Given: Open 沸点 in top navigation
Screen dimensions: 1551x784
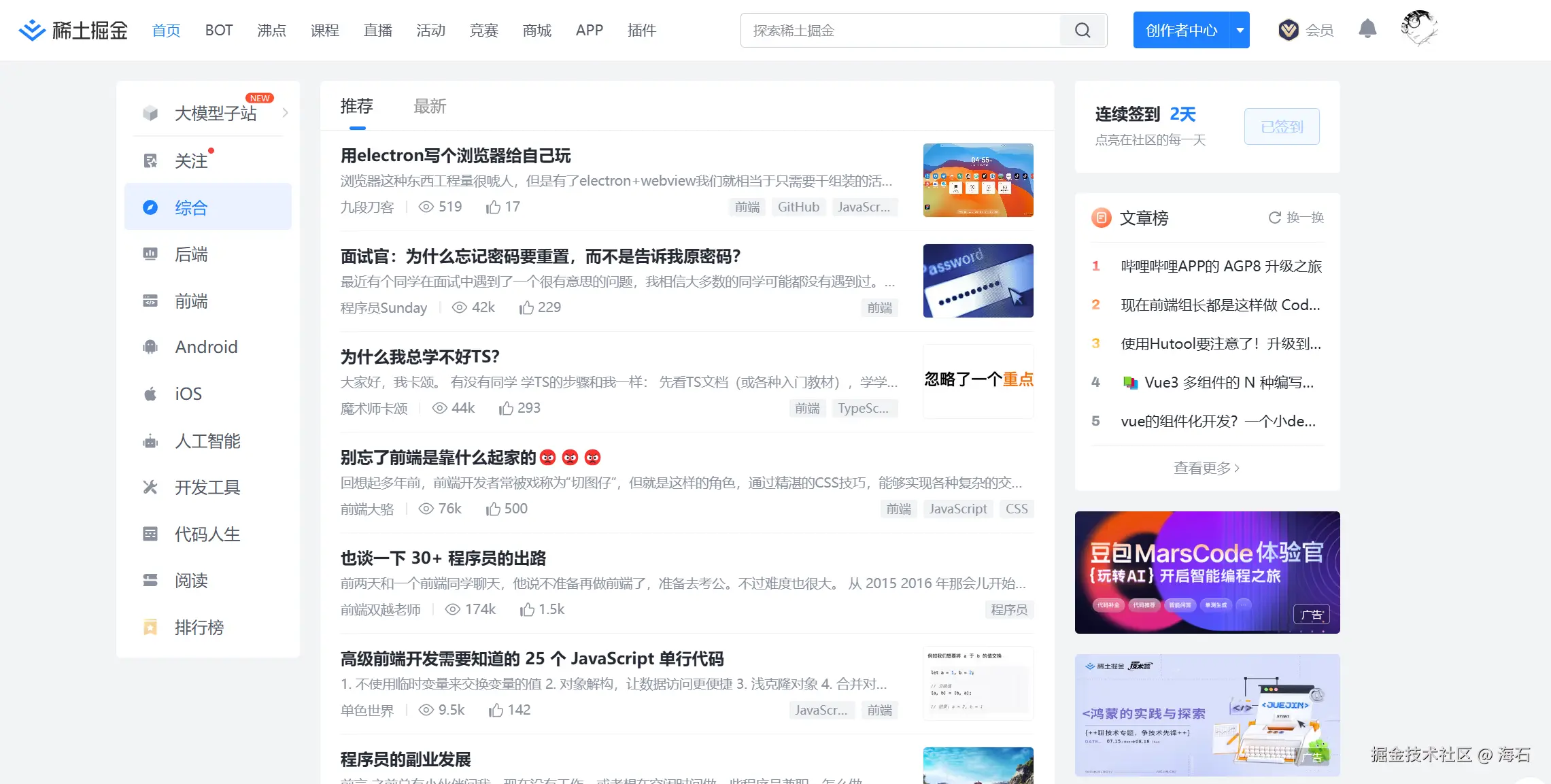Looking at the screenshot, I should 271,31.
